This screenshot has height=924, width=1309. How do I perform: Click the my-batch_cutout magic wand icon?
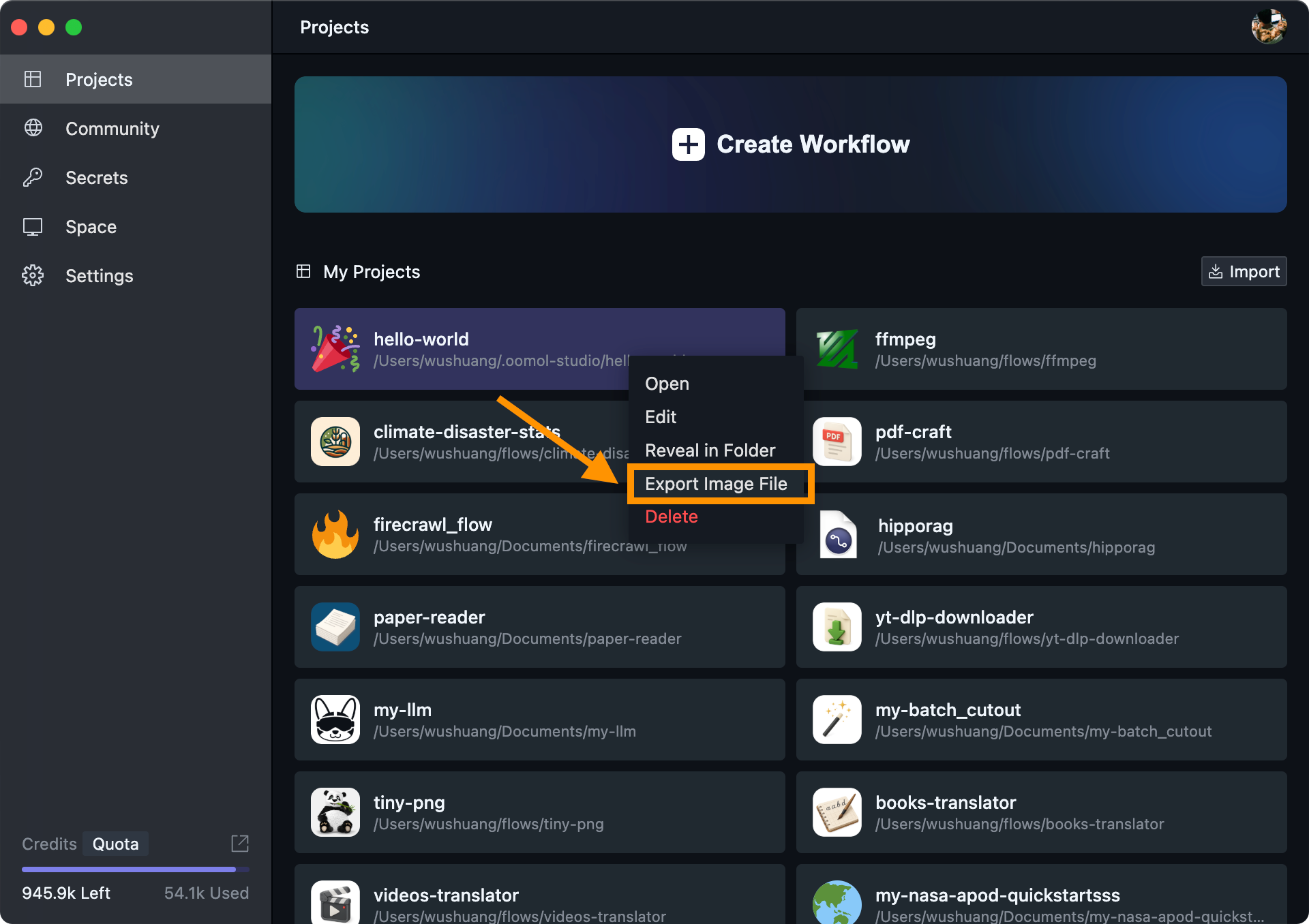click(837, 720)
